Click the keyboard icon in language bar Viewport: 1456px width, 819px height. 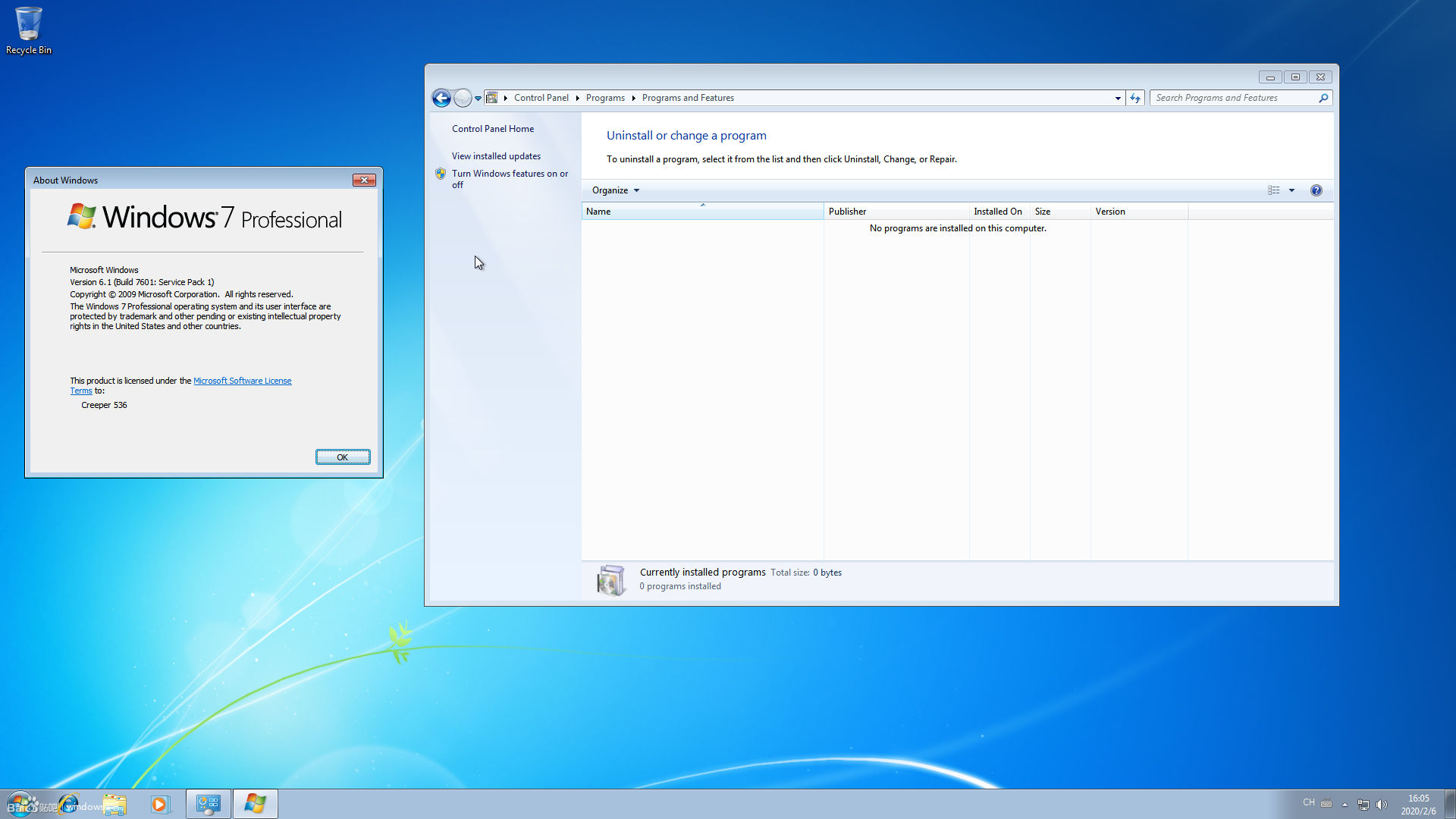[x=1326, y=804]
